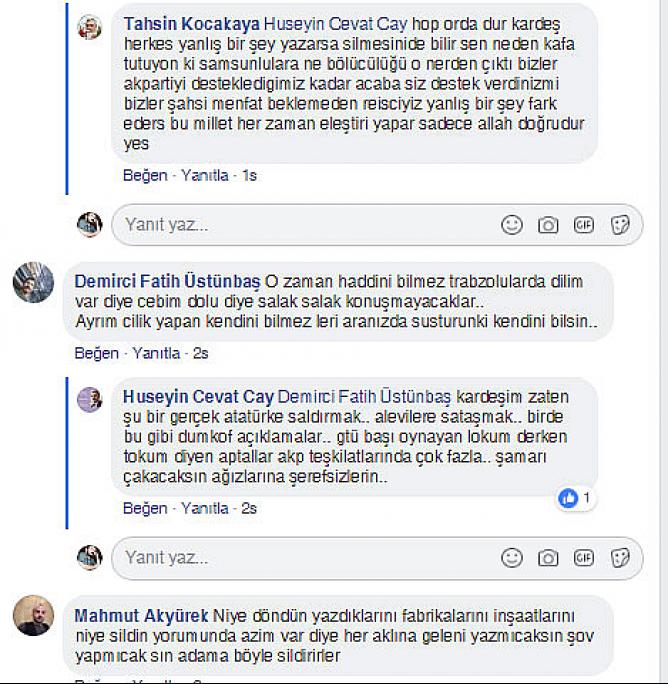Screen dimensions: 668x684
Task: Reply to Demirci Fatih Üstünbaş's comment via Yanıtla
Action: [156, 353]
